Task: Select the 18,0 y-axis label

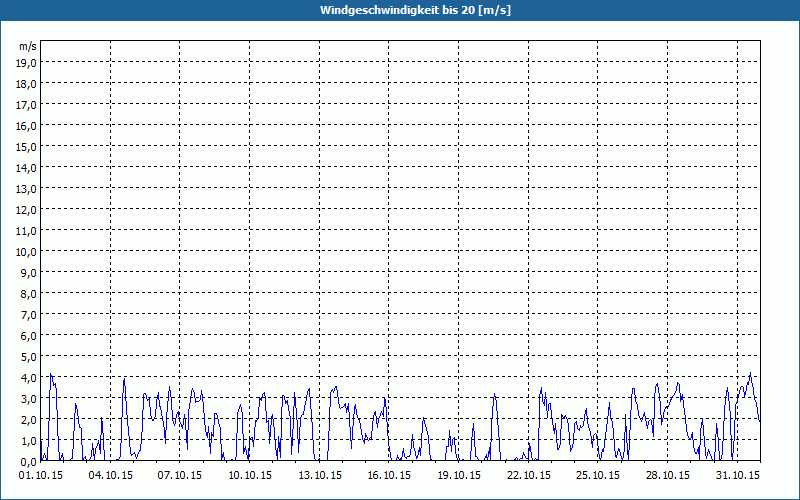Action: click(x=28, y=83)
